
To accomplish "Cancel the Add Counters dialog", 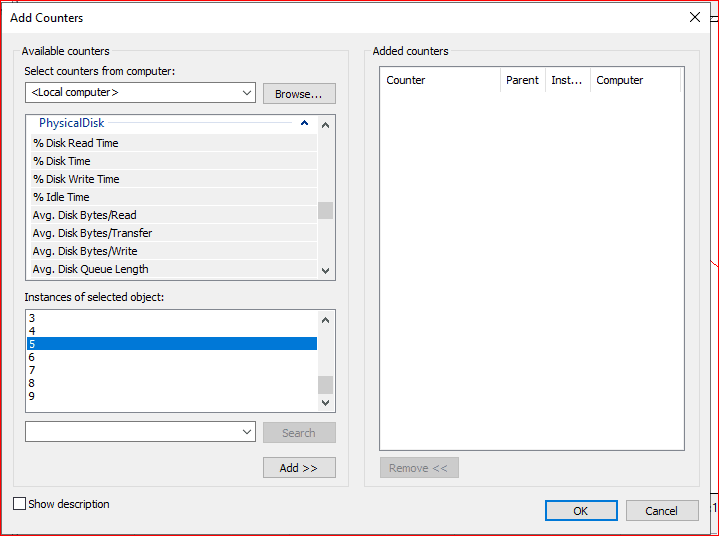I will (661, 510).
